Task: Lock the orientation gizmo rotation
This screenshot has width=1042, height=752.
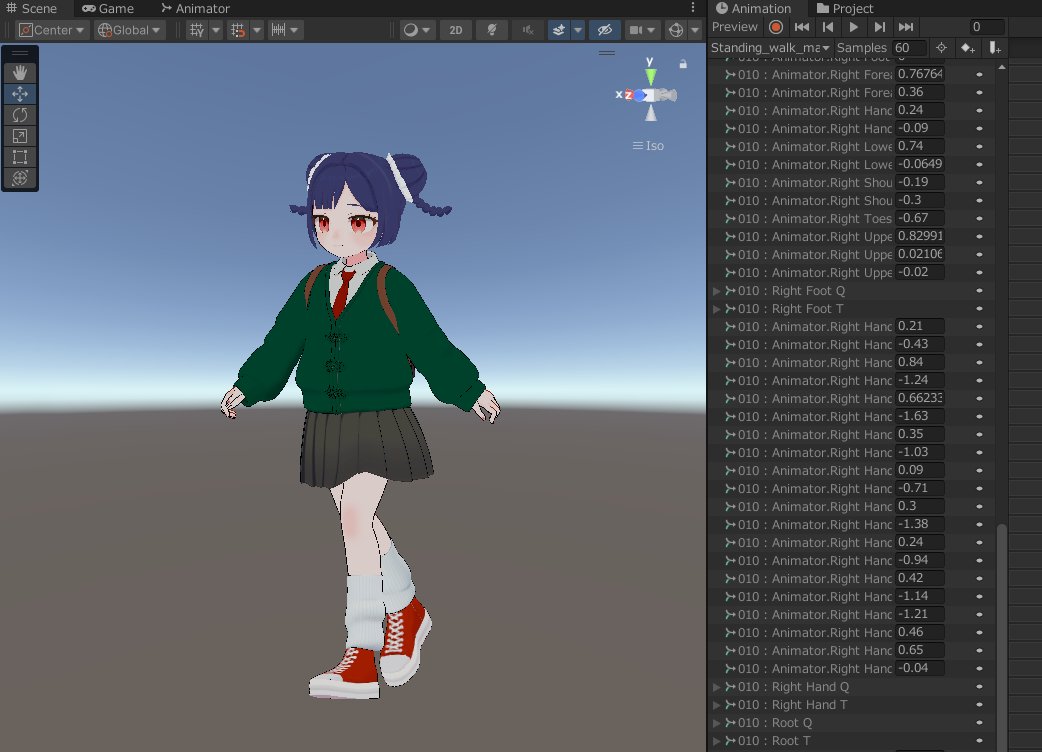Action: tap(683, 64)
